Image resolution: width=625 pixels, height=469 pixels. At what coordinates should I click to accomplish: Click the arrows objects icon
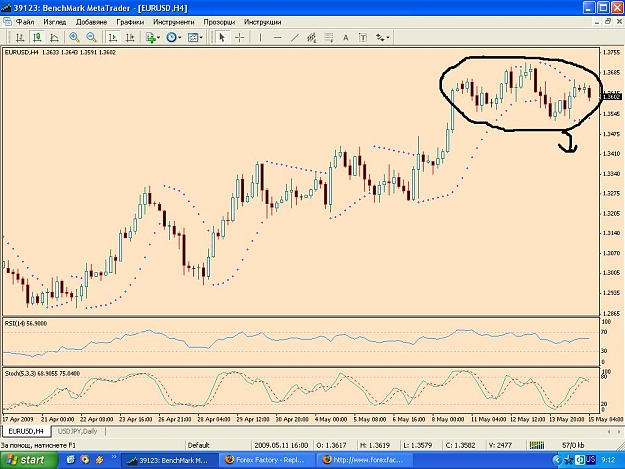380,37
